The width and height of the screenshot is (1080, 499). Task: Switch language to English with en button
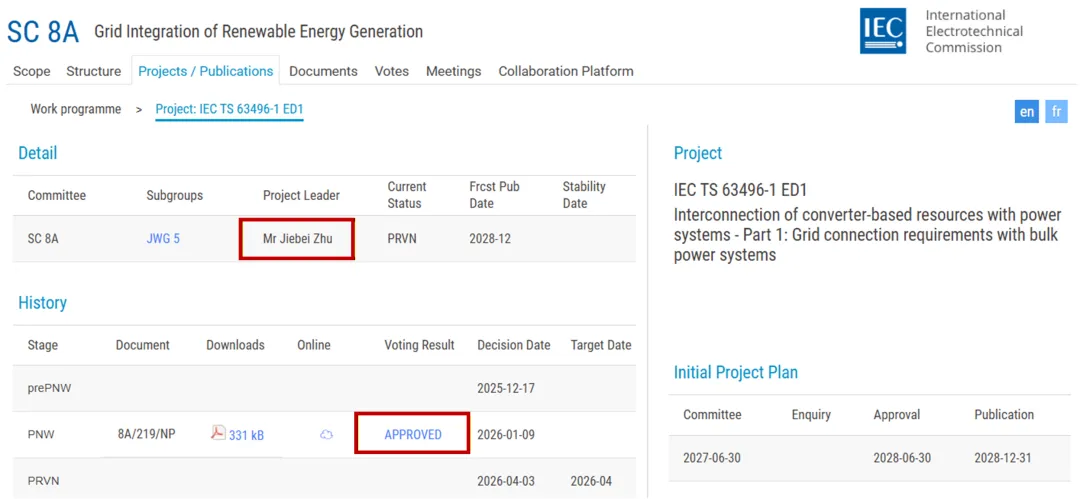[x=1027, y=111]
